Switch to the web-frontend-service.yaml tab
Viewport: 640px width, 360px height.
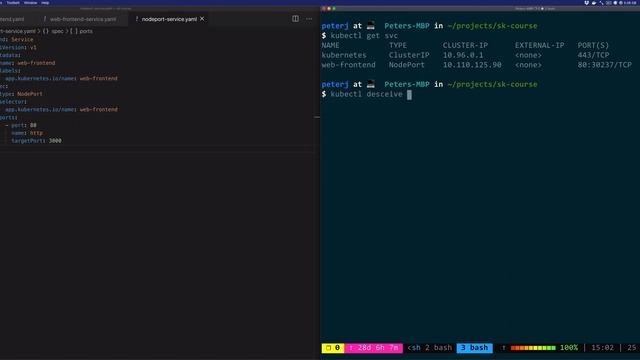tap(83, 19)
